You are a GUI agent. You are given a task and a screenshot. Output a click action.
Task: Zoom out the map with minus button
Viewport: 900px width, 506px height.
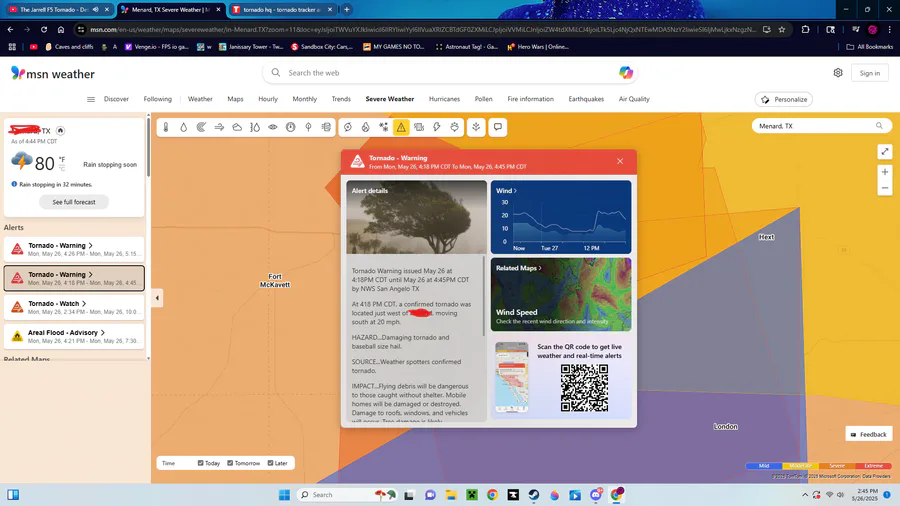point(885,188)
